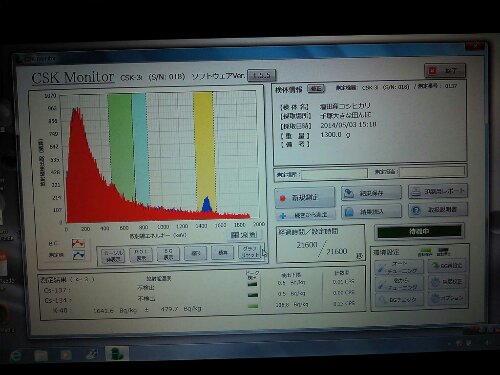The height and width of the screenshot is (375, 500).
Task: Toggle the BG spectrum red line display
Action: click(x=78, y=243)
